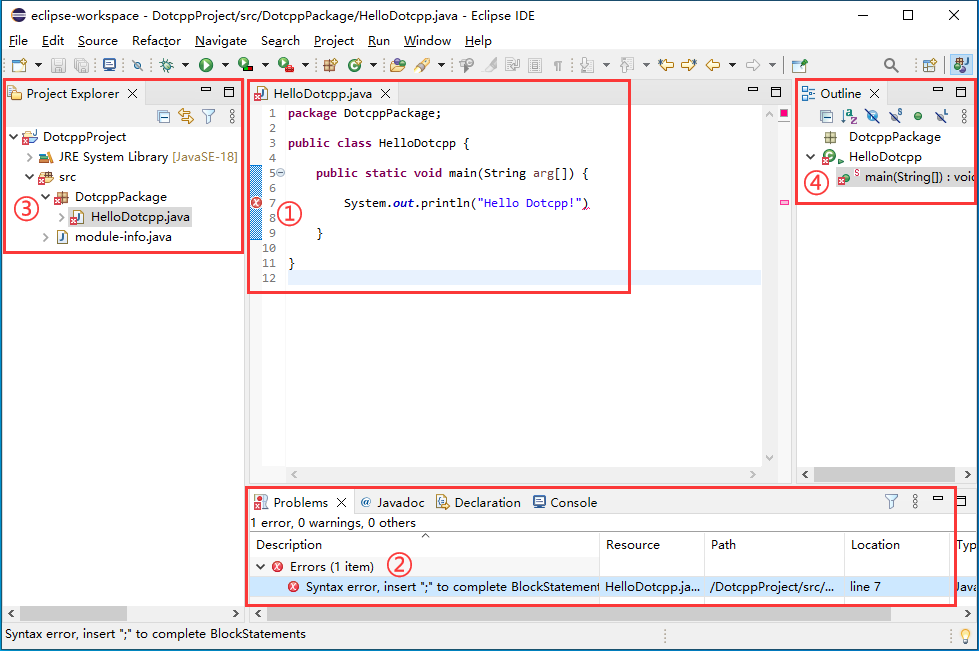Collapse the DotcppProject tree node

13,136
